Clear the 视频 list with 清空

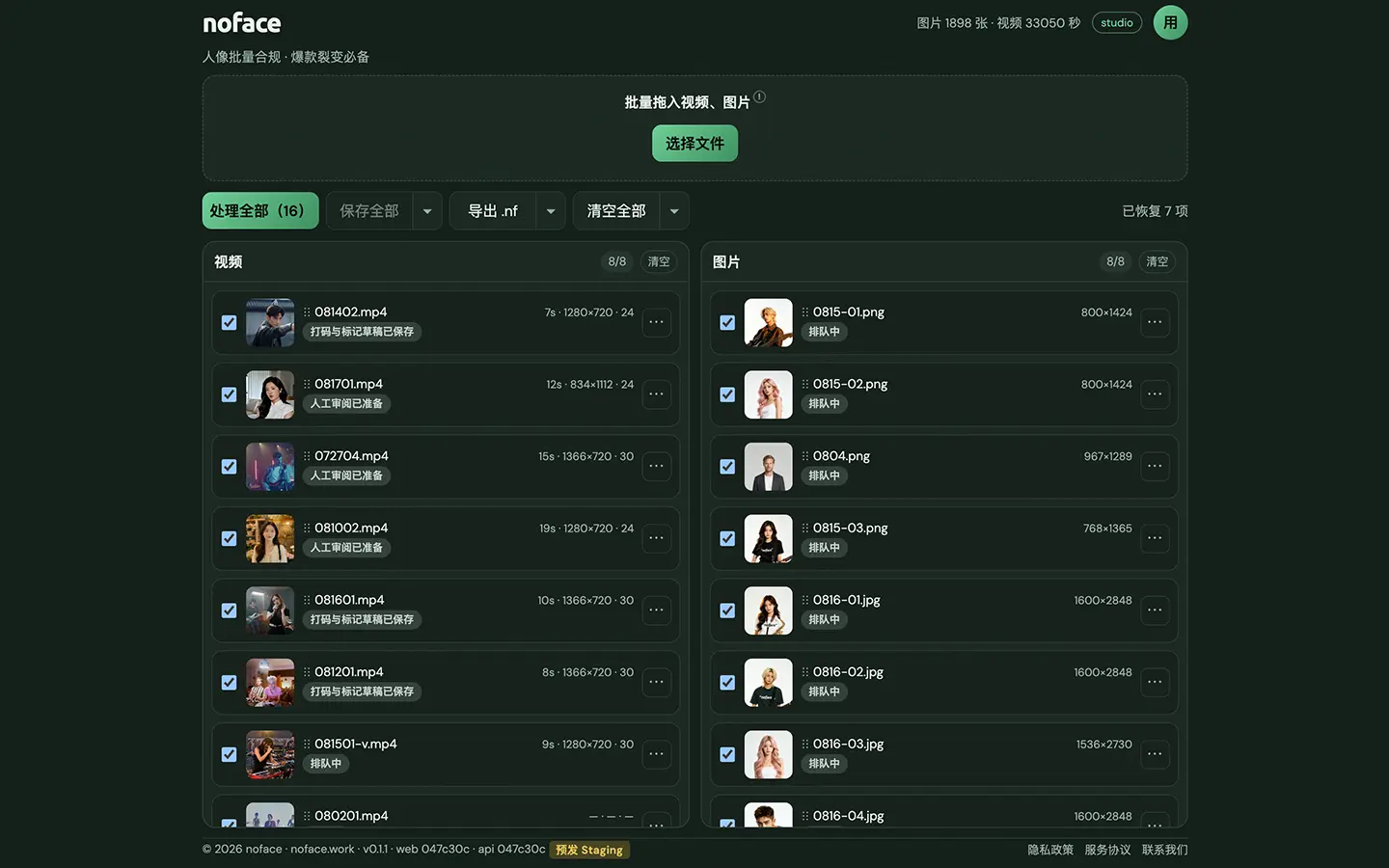pyautogui.click(x=659, y=261)
